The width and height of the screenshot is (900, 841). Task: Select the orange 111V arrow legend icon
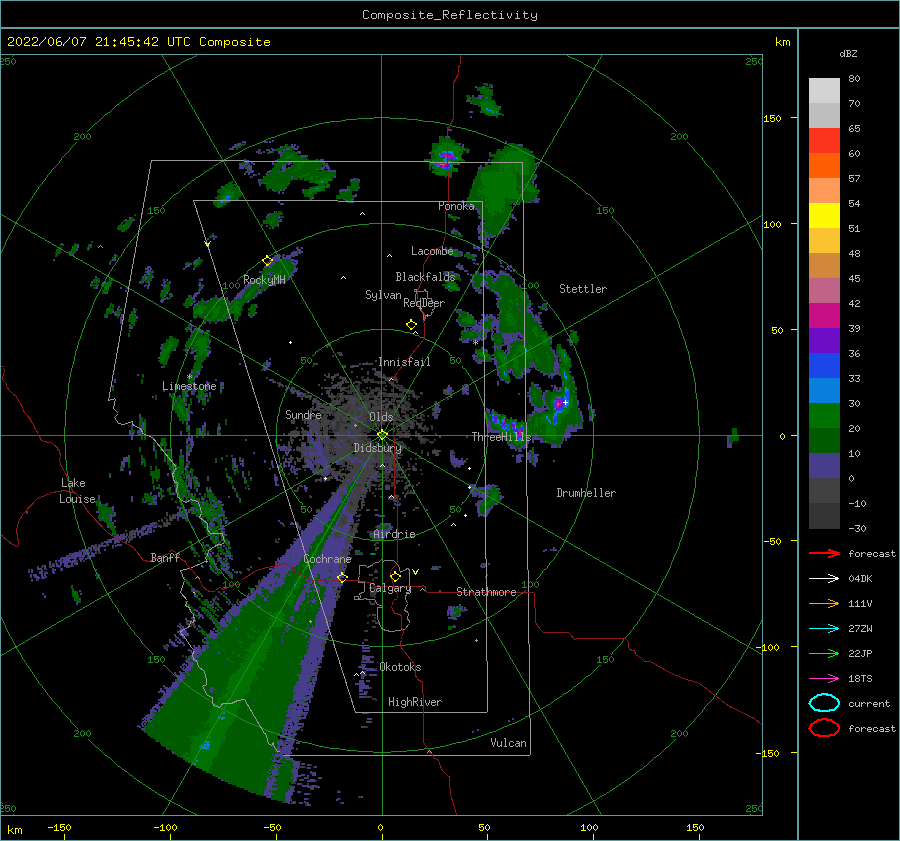click(824, 603)
